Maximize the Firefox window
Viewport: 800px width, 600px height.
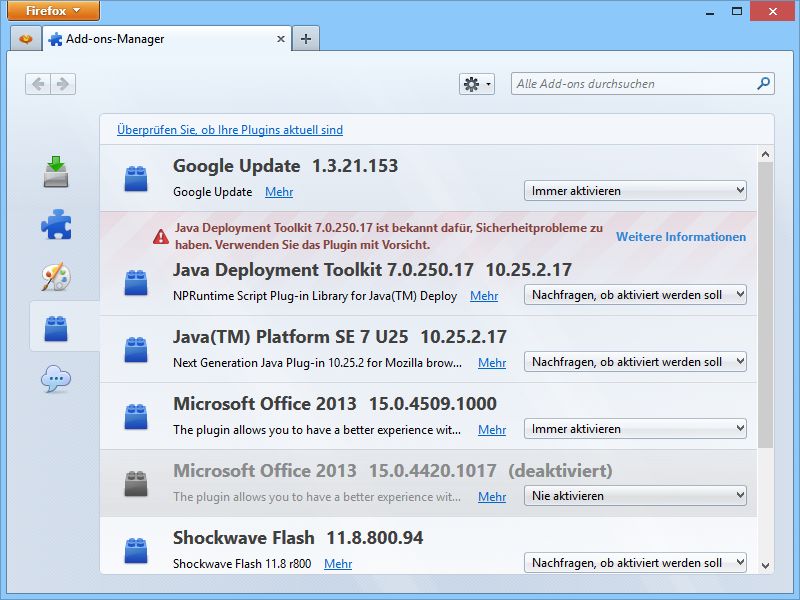(x=737, y=11)
